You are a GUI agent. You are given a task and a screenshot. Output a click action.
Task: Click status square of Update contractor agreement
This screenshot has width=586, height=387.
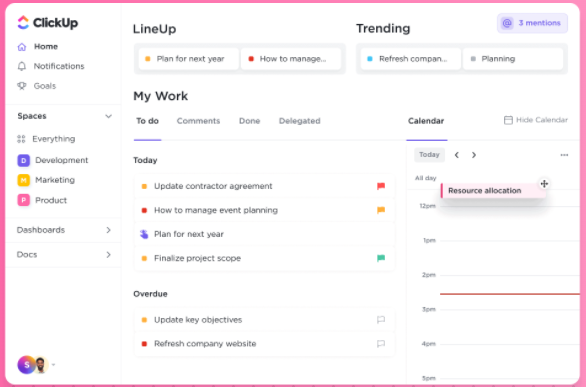(144, 186)
